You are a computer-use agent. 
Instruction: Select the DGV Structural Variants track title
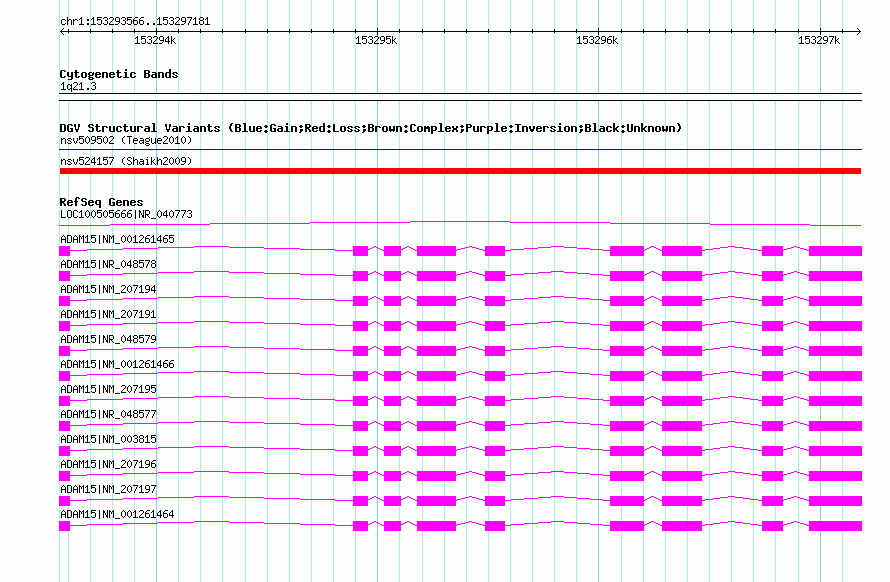coord(371,128)
